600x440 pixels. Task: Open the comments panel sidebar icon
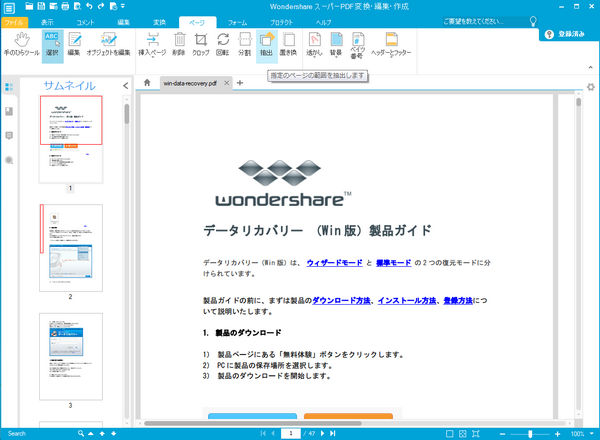point(9,135)
